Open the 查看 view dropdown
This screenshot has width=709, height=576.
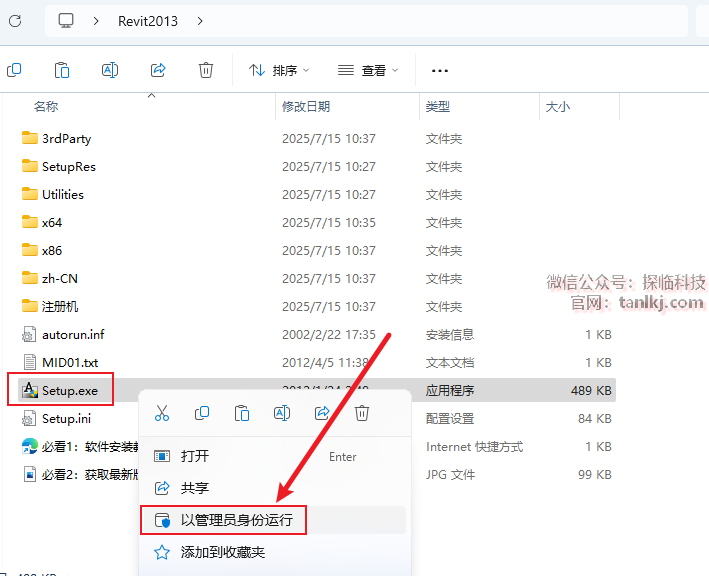click(367, 70)
